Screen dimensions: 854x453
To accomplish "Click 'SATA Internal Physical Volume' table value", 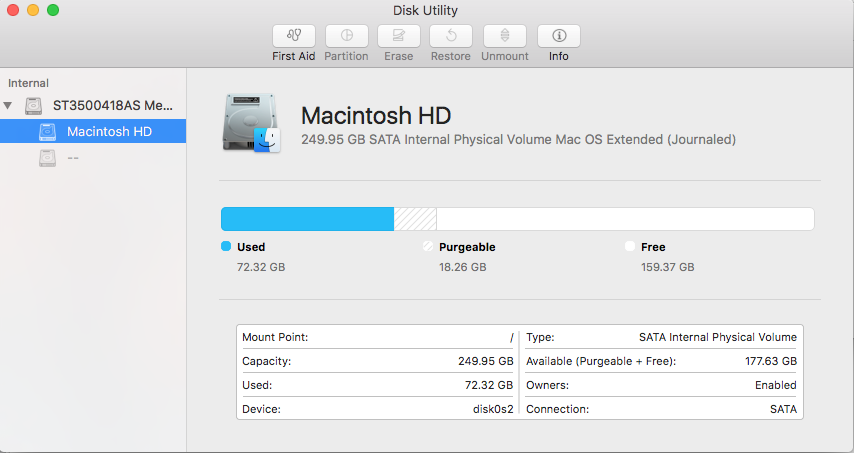I will tap(718, 338).
